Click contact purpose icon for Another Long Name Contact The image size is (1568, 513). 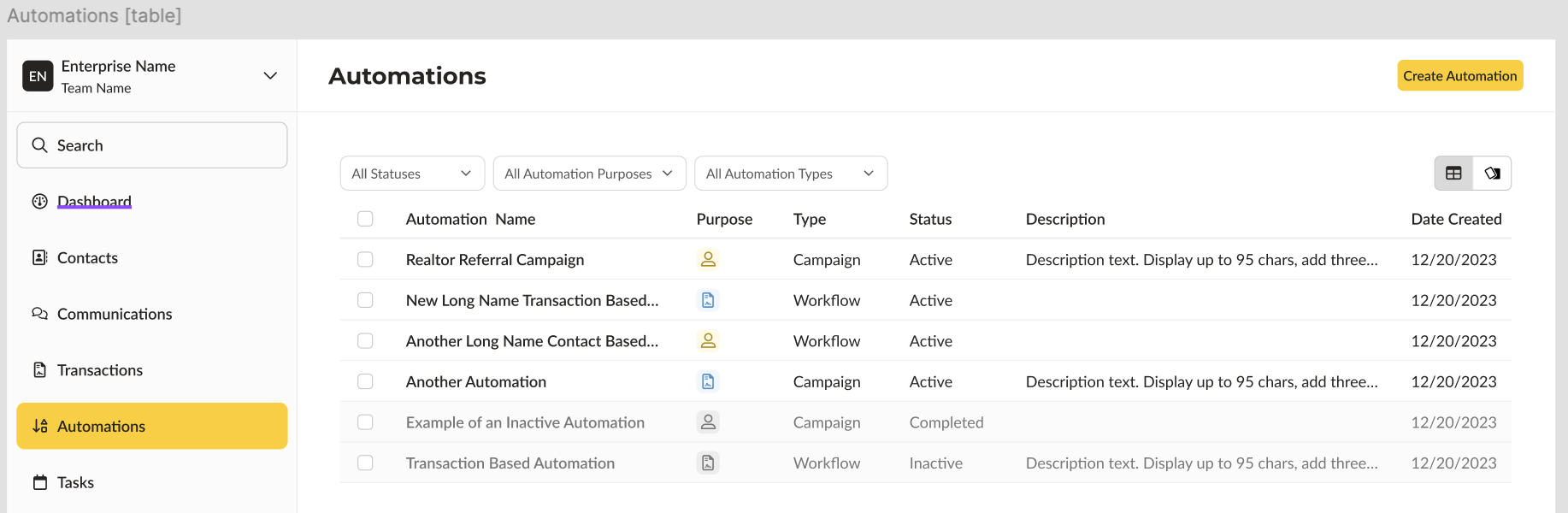[708, 340]
